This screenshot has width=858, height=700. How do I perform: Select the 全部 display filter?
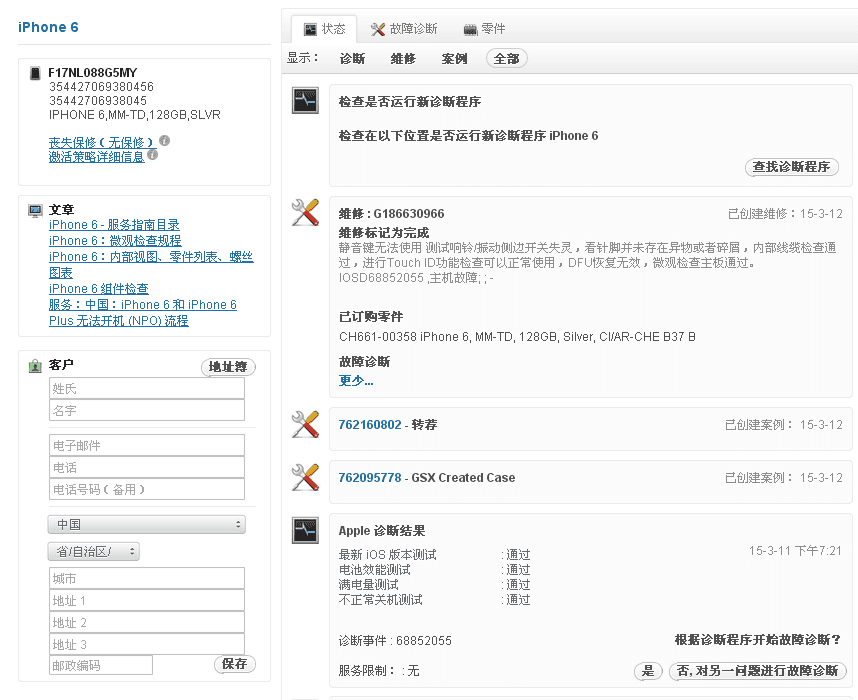pyautogui.click(x=507, y=59)
